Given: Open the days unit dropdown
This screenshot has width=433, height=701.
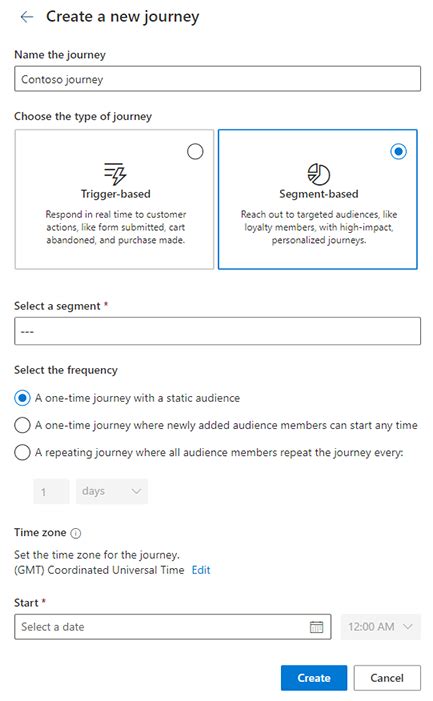Looking at the screenshot, I should pyautogui.click(x=112, y=491).
